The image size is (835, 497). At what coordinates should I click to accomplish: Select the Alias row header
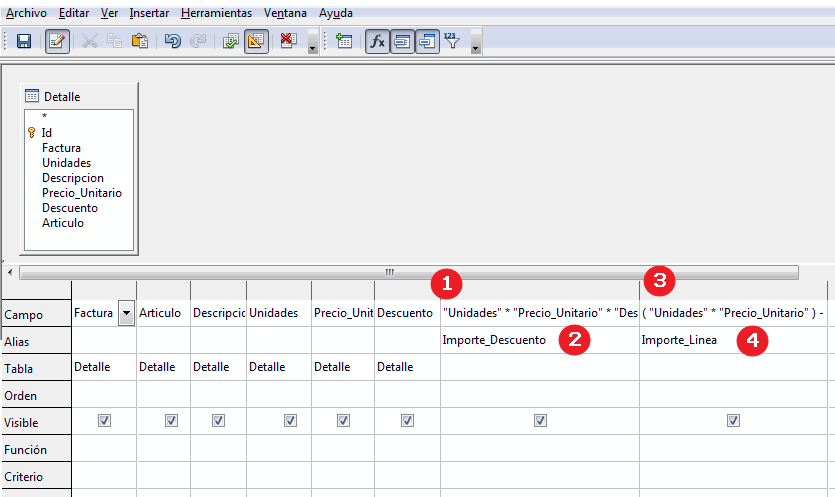(x=37, y=341)
